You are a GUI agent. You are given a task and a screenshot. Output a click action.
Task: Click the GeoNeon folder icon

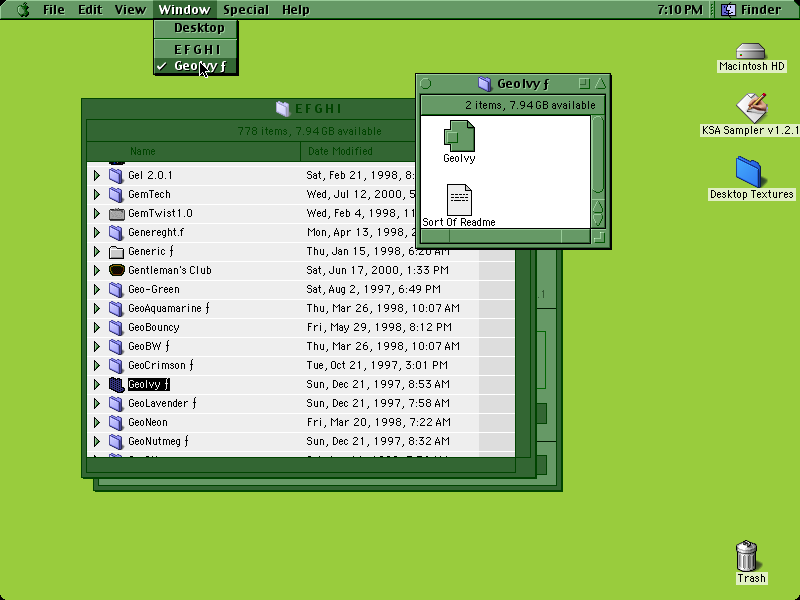point(116,422)
